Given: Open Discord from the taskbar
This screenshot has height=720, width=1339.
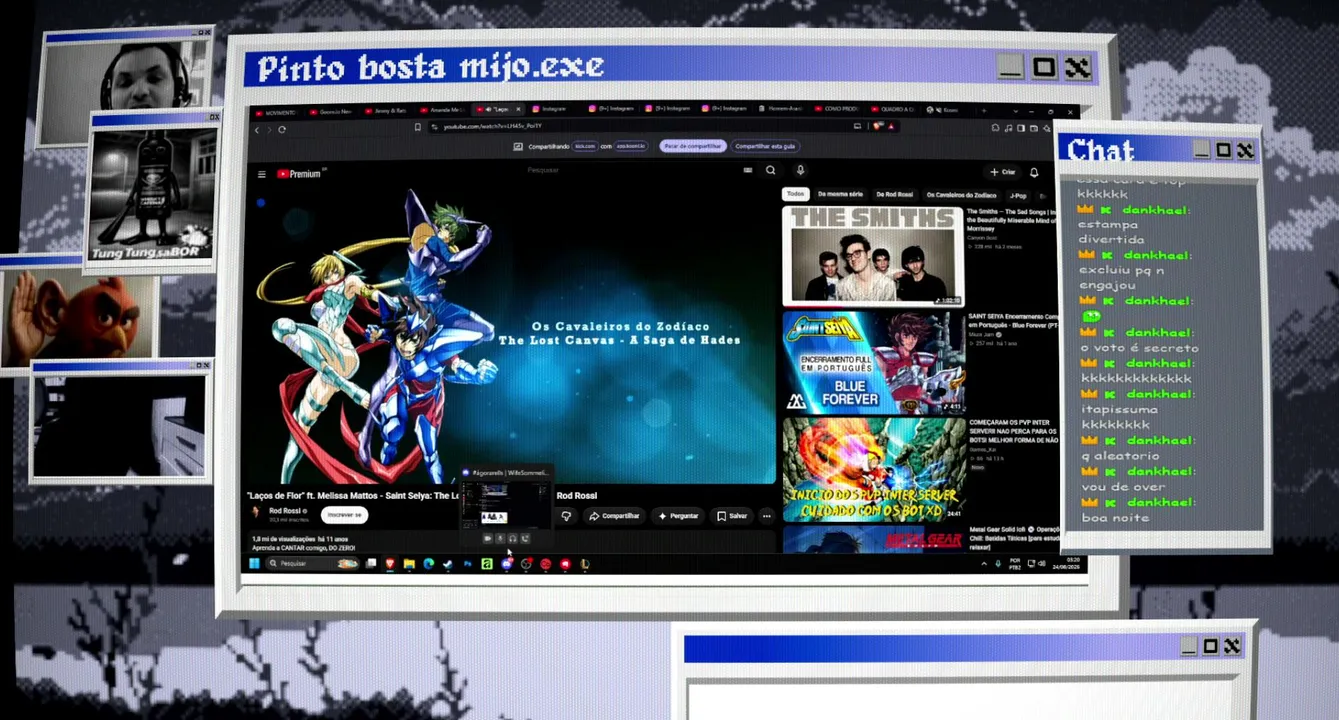Looking at the screenshot, I should coord(506,564).
